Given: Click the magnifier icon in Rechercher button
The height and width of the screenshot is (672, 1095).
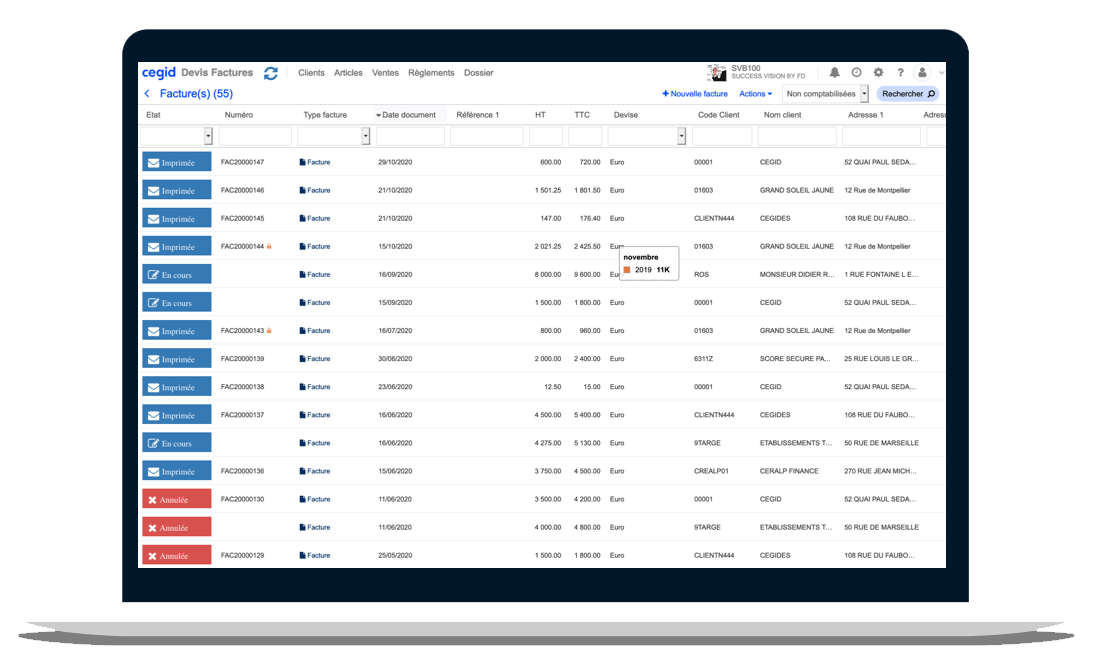Looking at the screenshot, I should 929,93.
